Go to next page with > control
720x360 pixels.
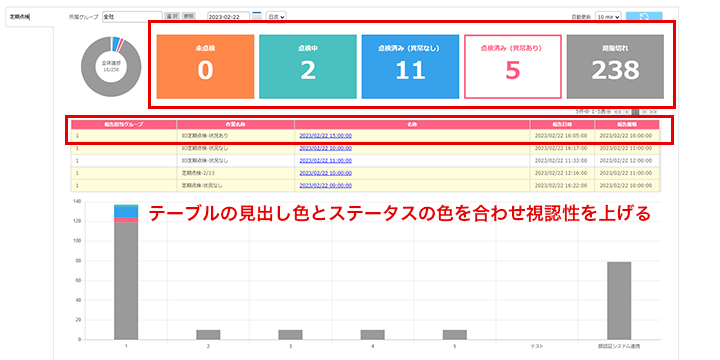644,112
